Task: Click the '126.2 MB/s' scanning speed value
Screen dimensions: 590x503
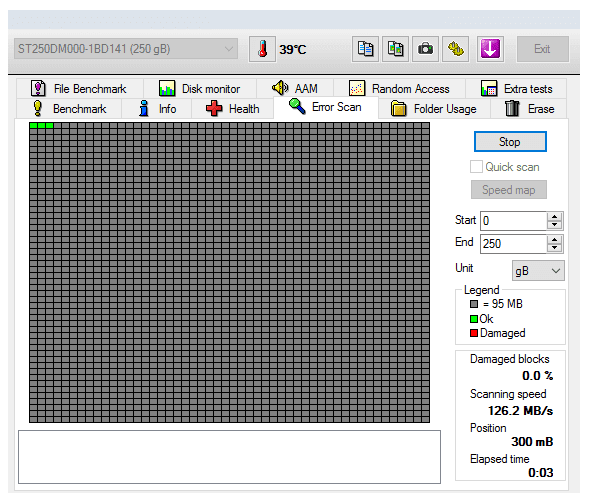Action: pyautogui.click(x=520, y=410)
